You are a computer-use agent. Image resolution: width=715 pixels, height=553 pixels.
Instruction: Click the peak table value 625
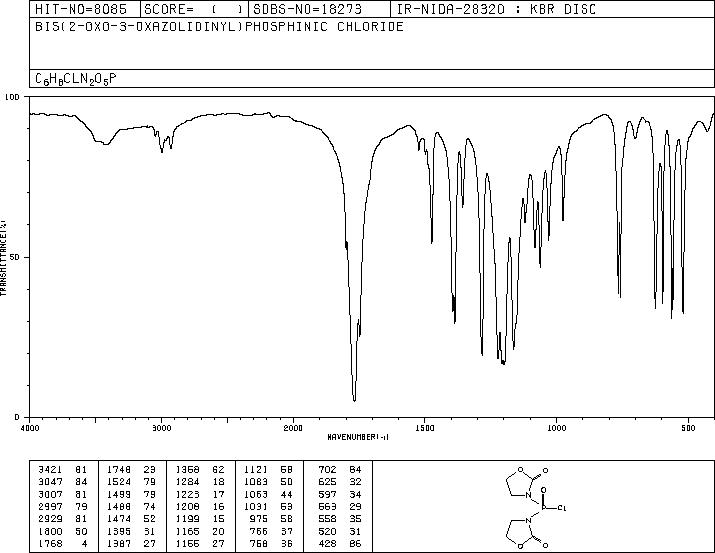point(327,482)
